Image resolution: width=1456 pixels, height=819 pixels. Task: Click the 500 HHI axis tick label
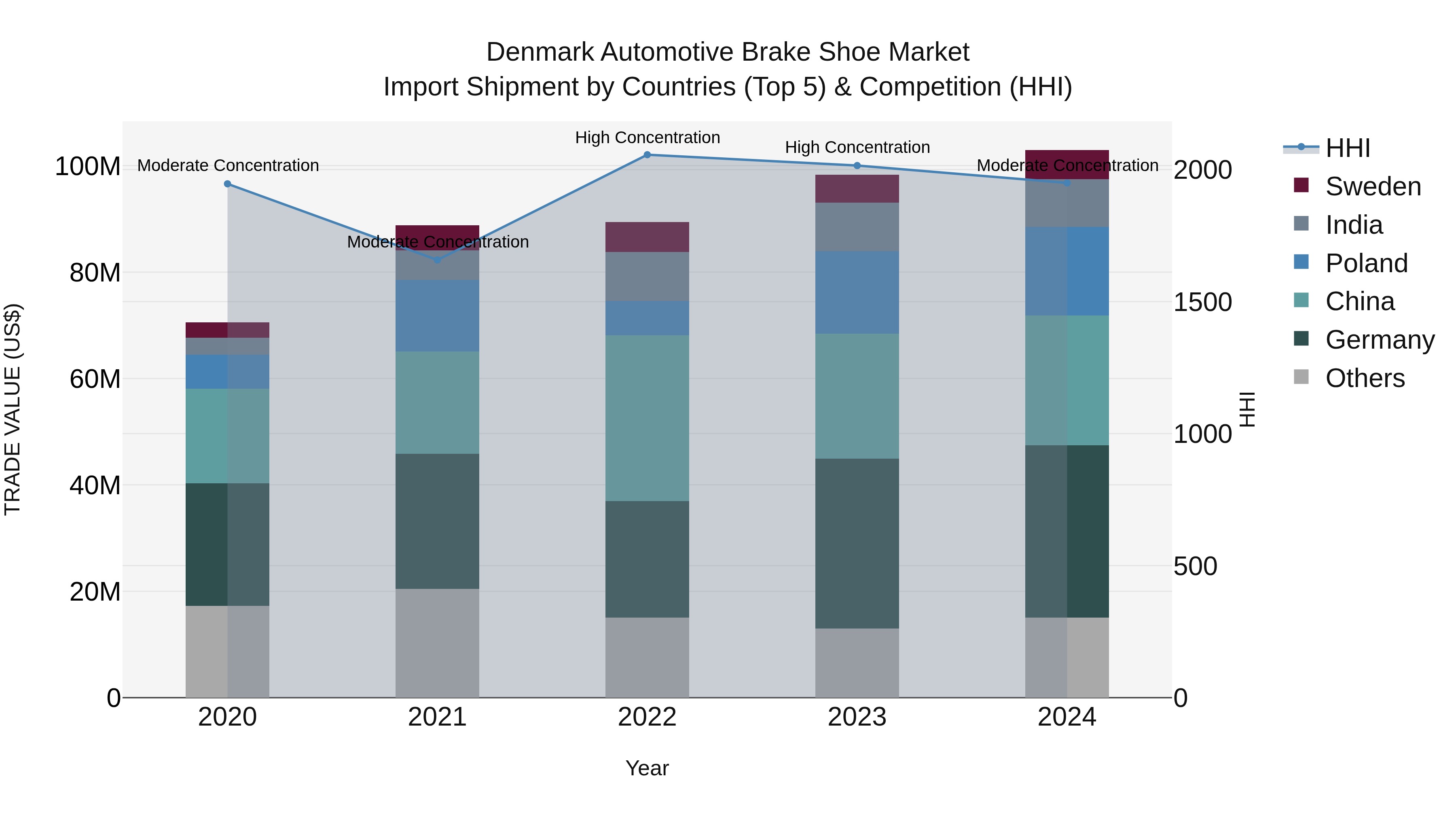(1196, 566)
